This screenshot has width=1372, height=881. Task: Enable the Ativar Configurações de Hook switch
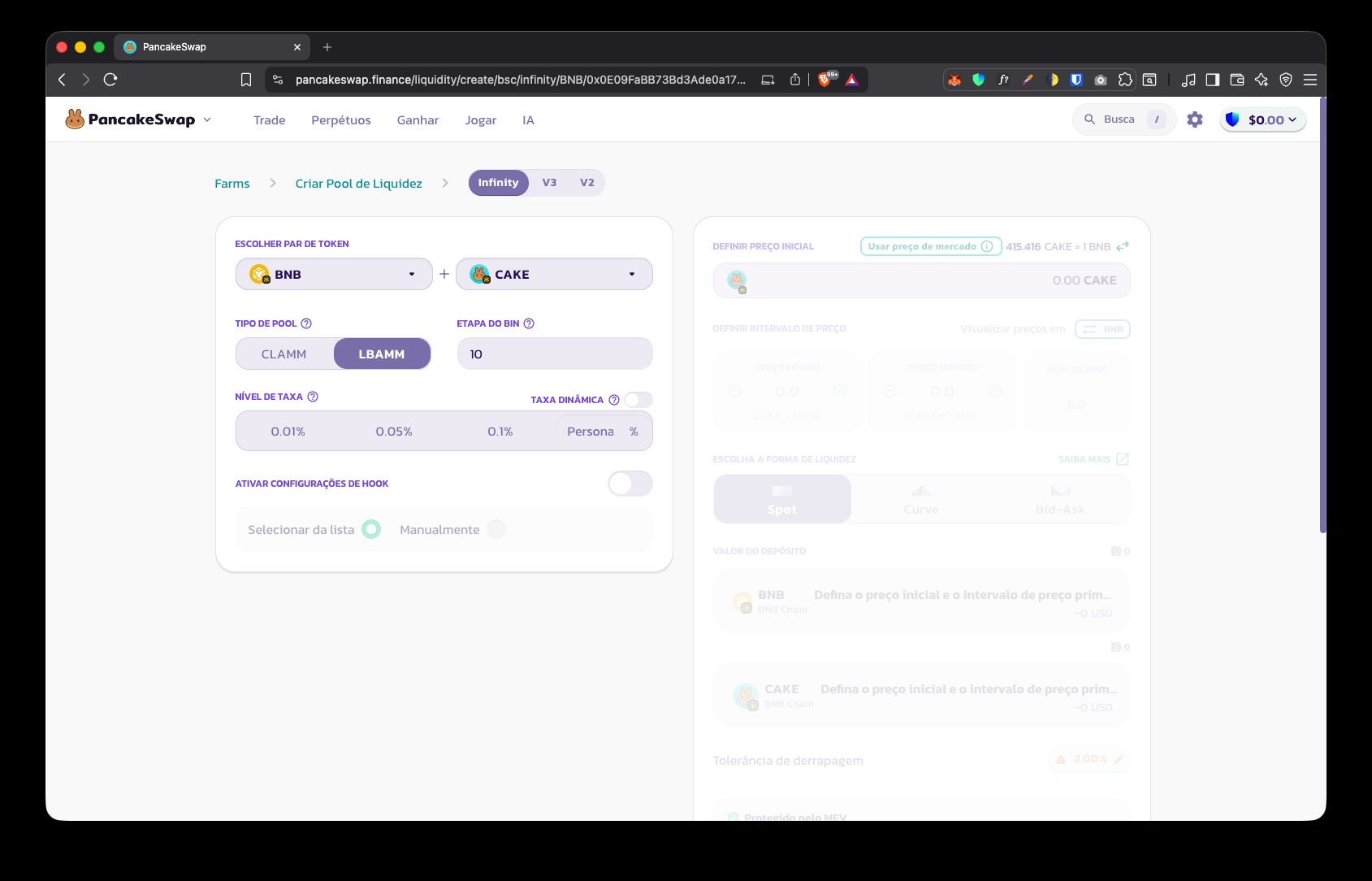pyautogui.click(x=630, y=484)
